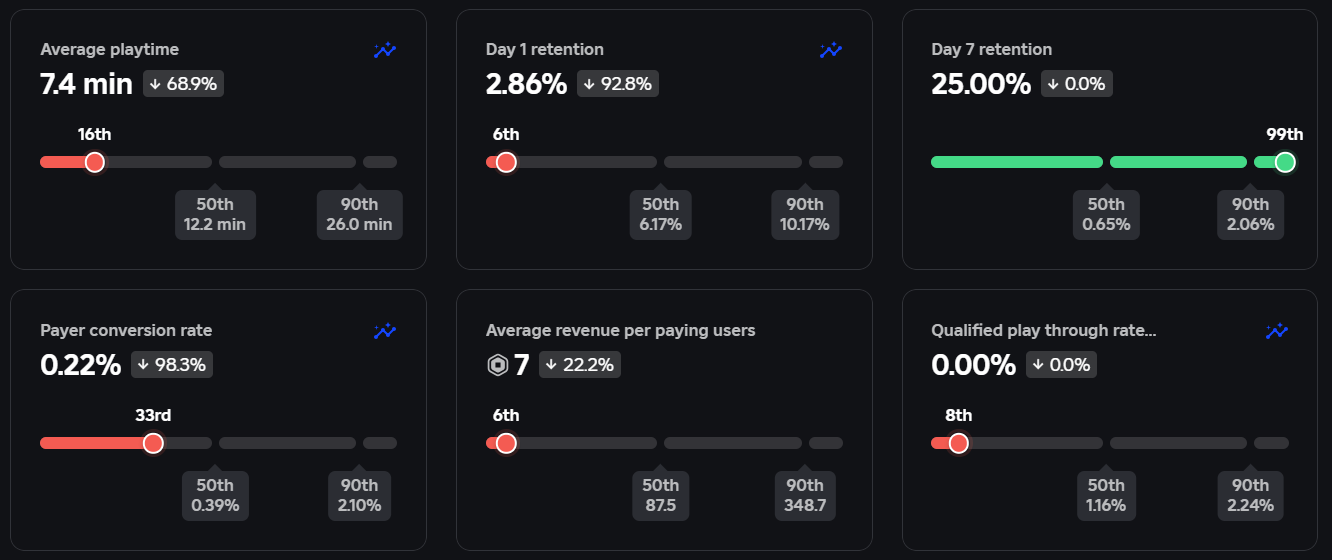This screenshot has width=1332, height=560.
Task: Open trend chart icon for Payer conversion rate
Action: point(385,331)
